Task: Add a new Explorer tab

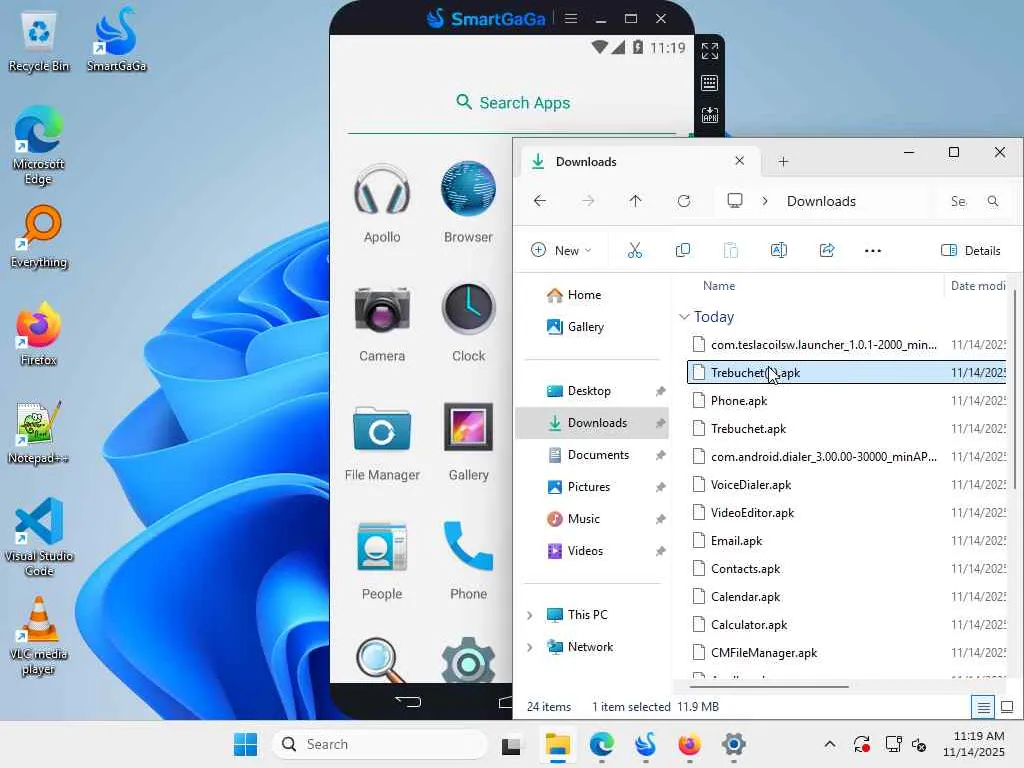Action: [783, 161]
